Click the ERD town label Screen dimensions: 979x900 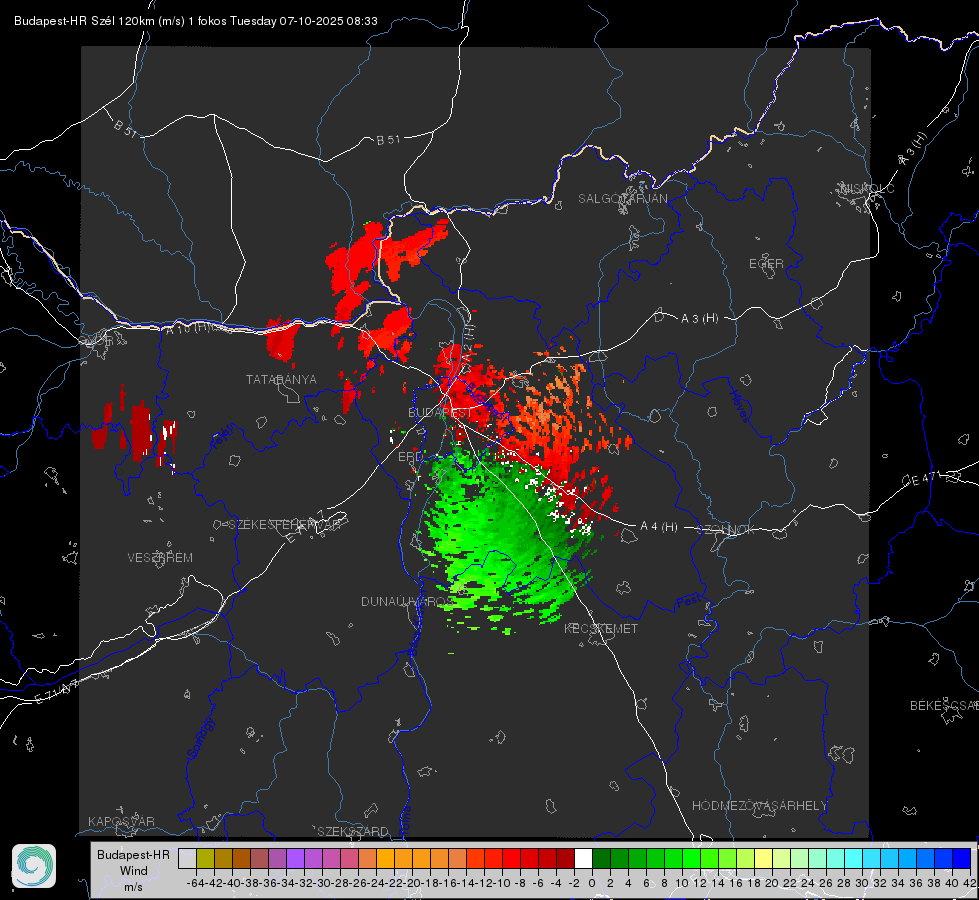coord(410,457)
